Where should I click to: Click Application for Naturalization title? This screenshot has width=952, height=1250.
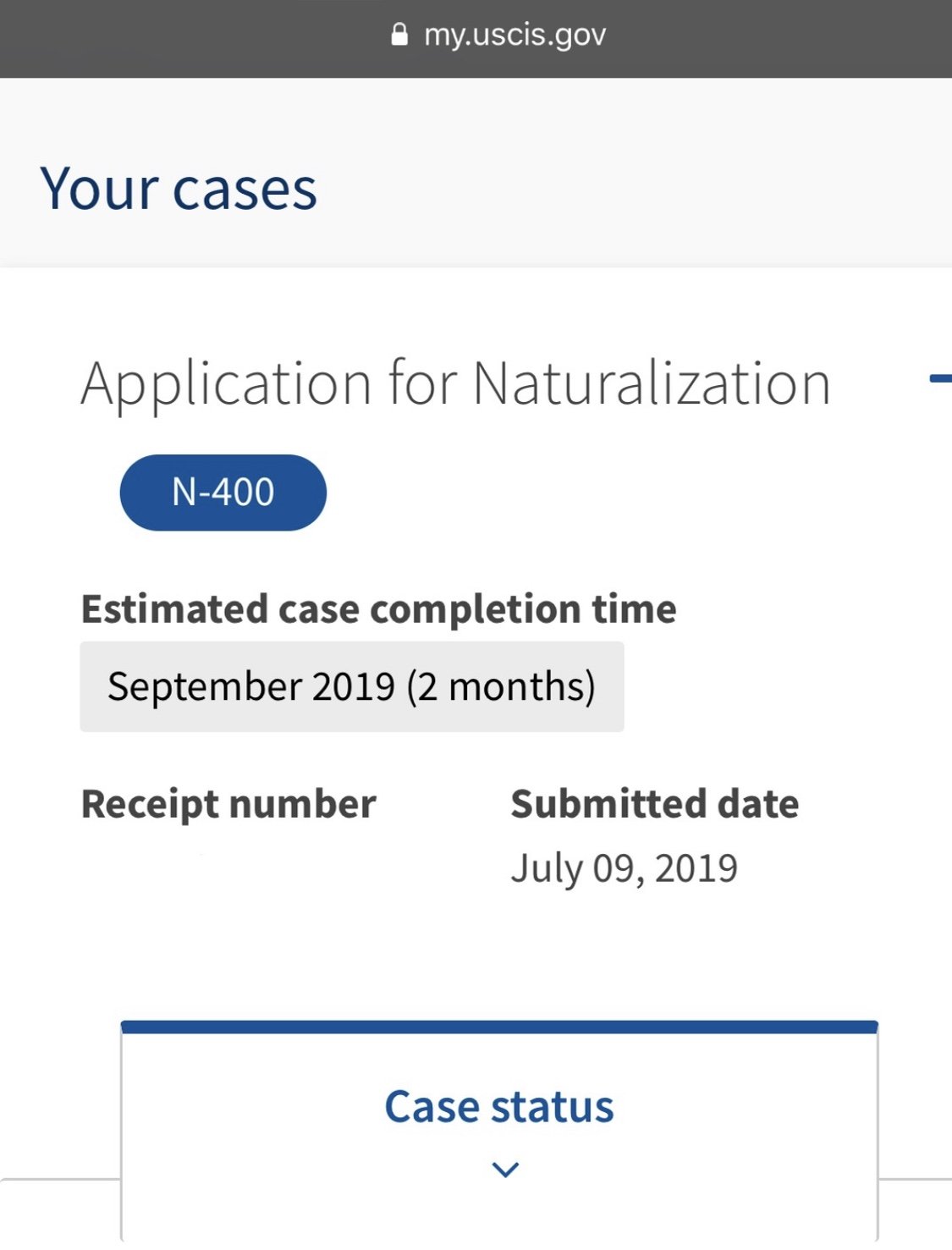(455, 384)
